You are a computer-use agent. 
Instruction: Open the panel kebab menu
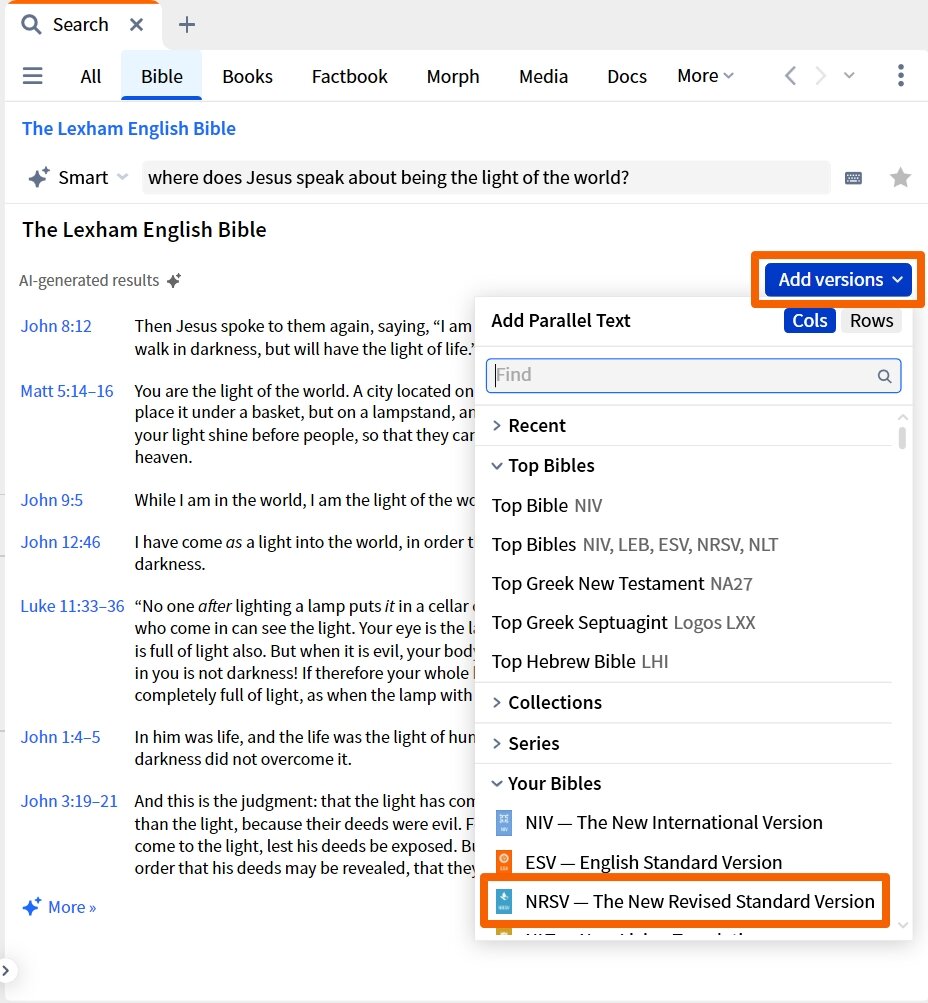[900, 75]
